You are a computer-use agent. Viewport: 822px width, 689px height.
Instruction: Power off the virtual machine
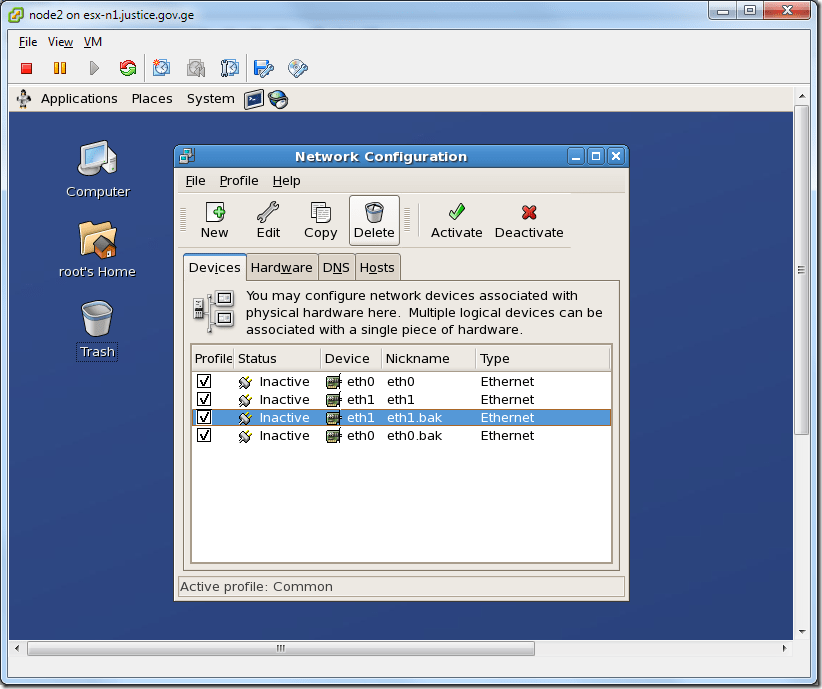click(27, 67)
